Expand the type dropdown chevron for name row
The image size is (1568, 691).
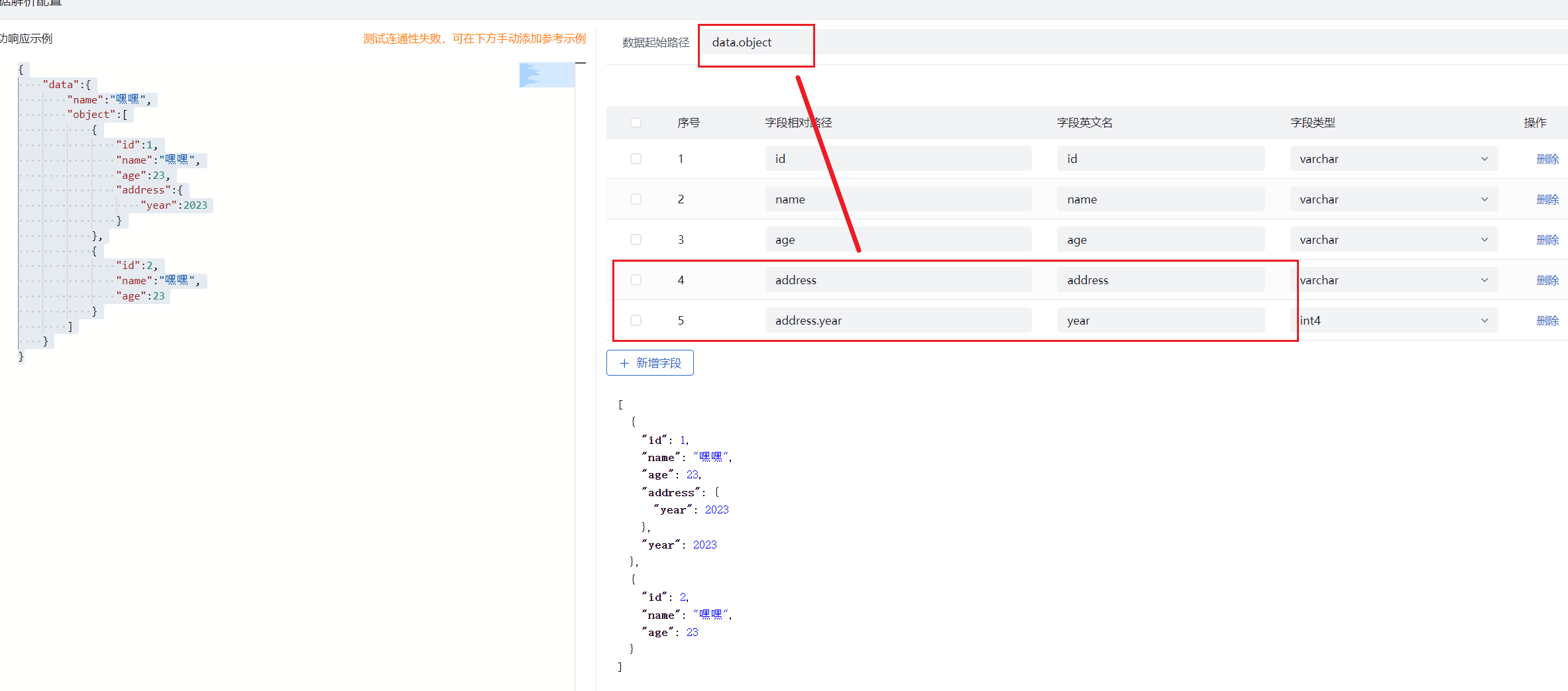1484,199
